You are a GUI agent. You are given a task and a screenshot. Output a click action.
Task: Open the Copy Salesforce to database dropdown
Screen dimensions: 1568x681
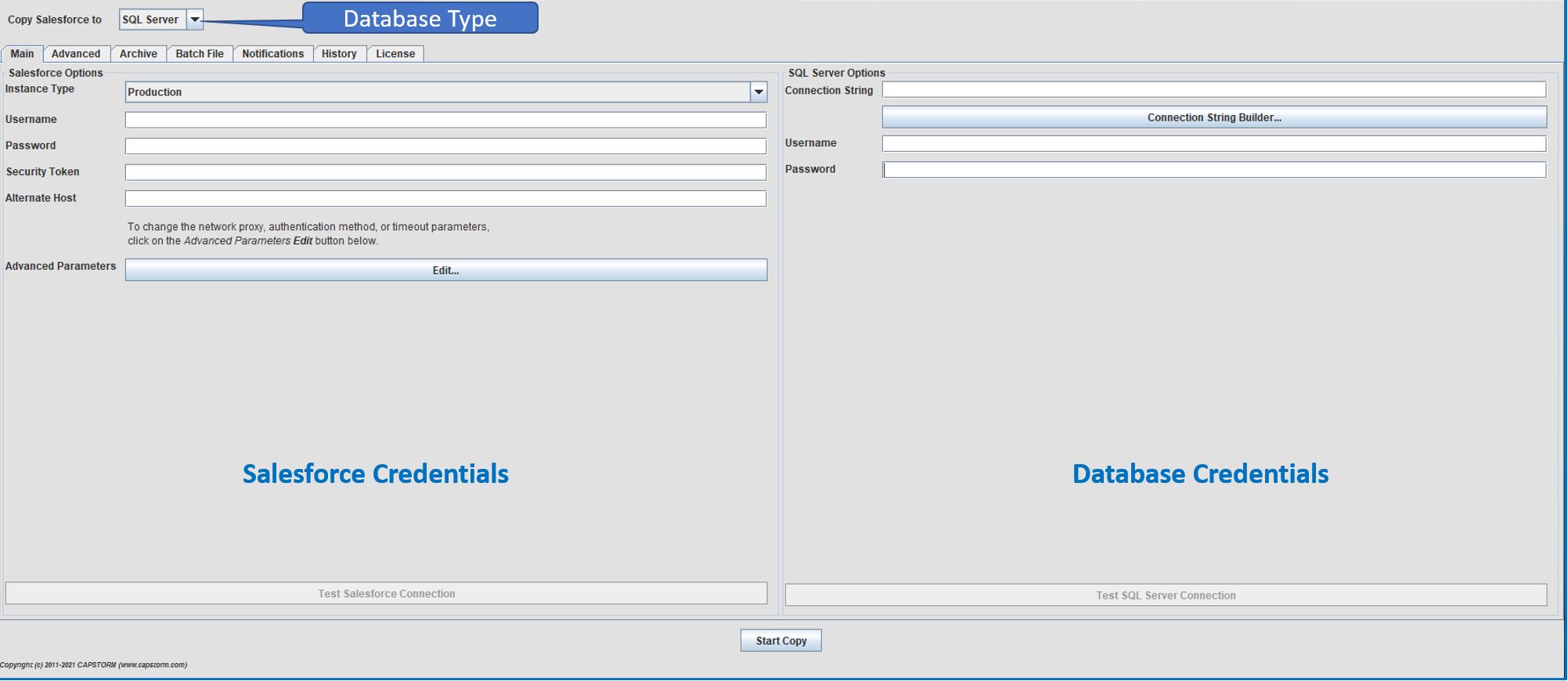tap(161, 20)
